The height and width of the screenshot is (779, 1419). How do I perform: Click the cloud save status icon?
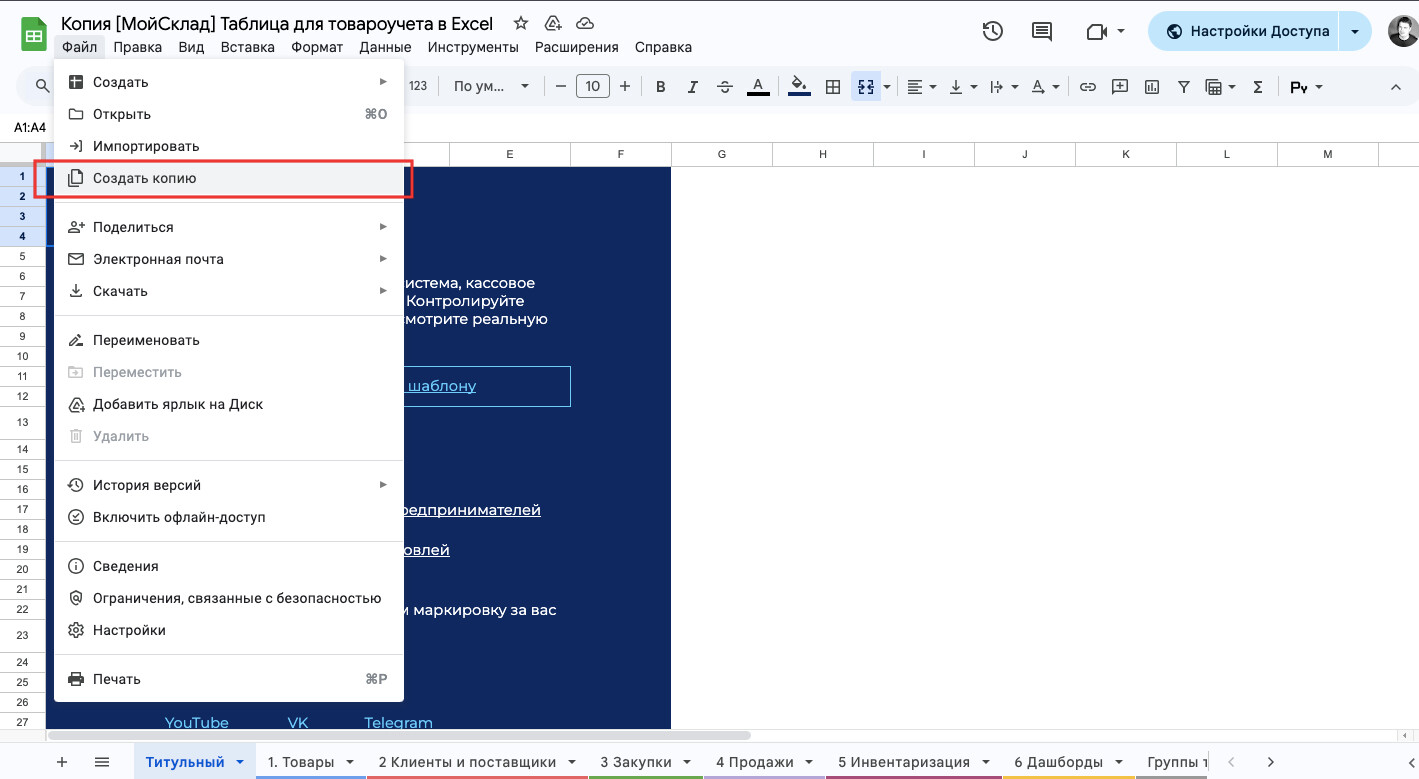[x=585, y=23]
